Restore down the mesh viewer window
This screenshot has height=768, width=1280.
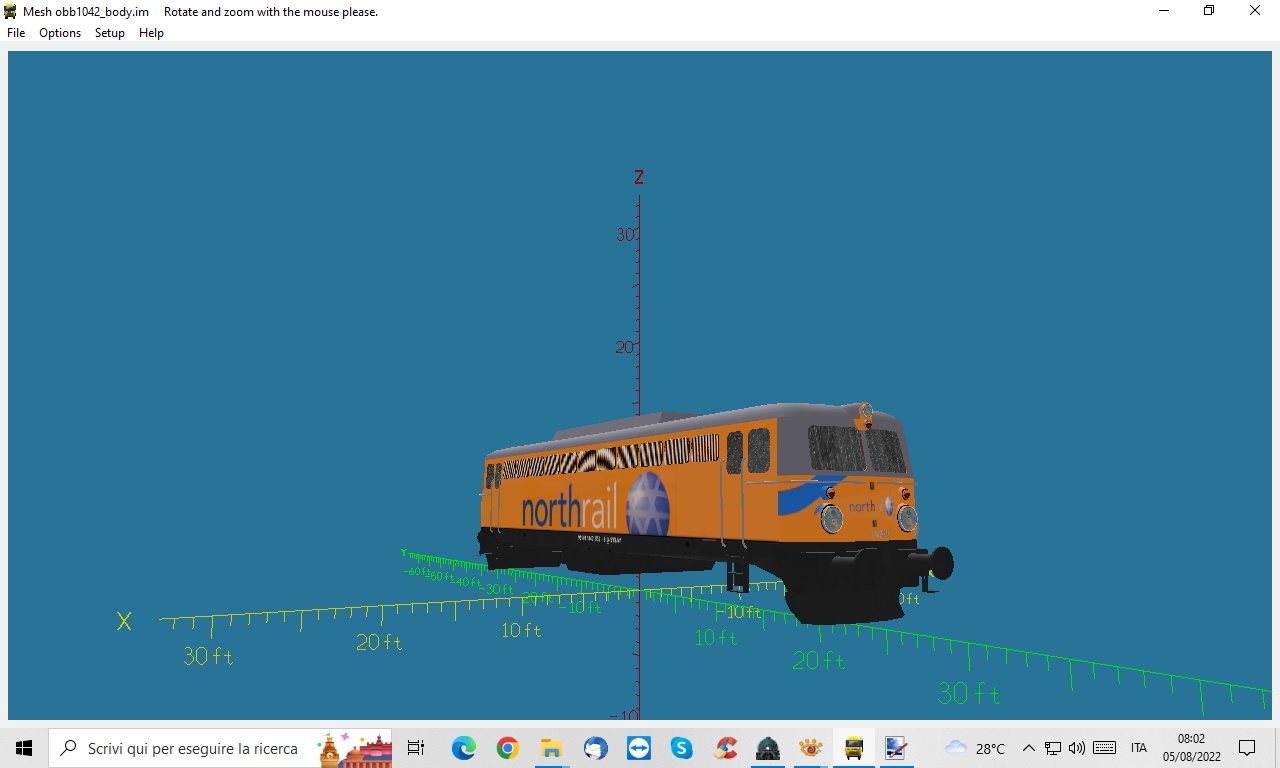(1209, 11)
